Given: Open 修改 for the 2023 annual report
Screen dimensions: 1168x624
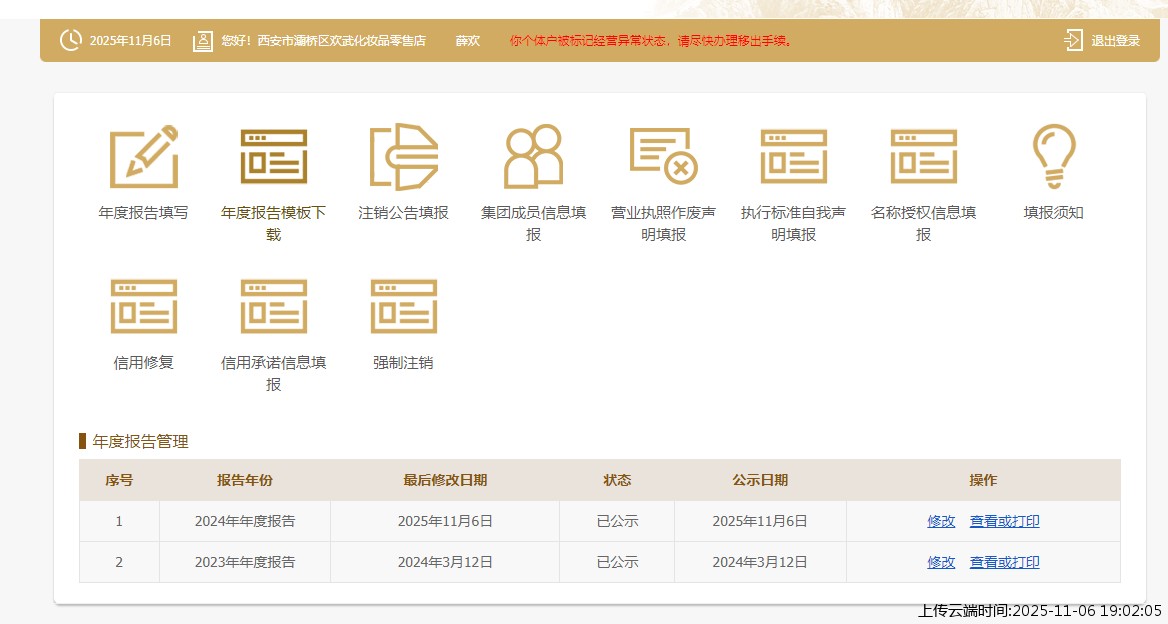Looking at the screenshot, I should click(x=939, y=562).
